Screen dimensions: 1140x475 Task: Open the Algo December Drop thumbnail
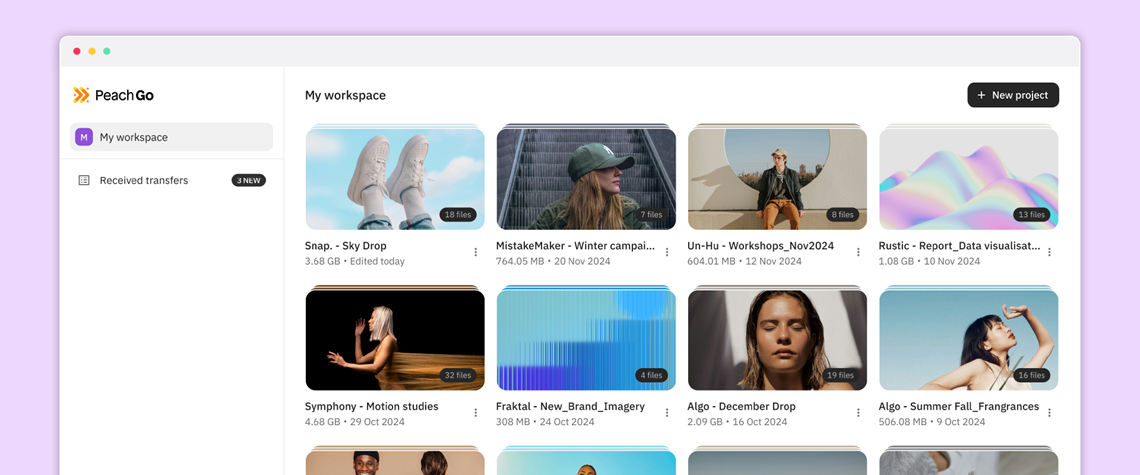point(777,340)
